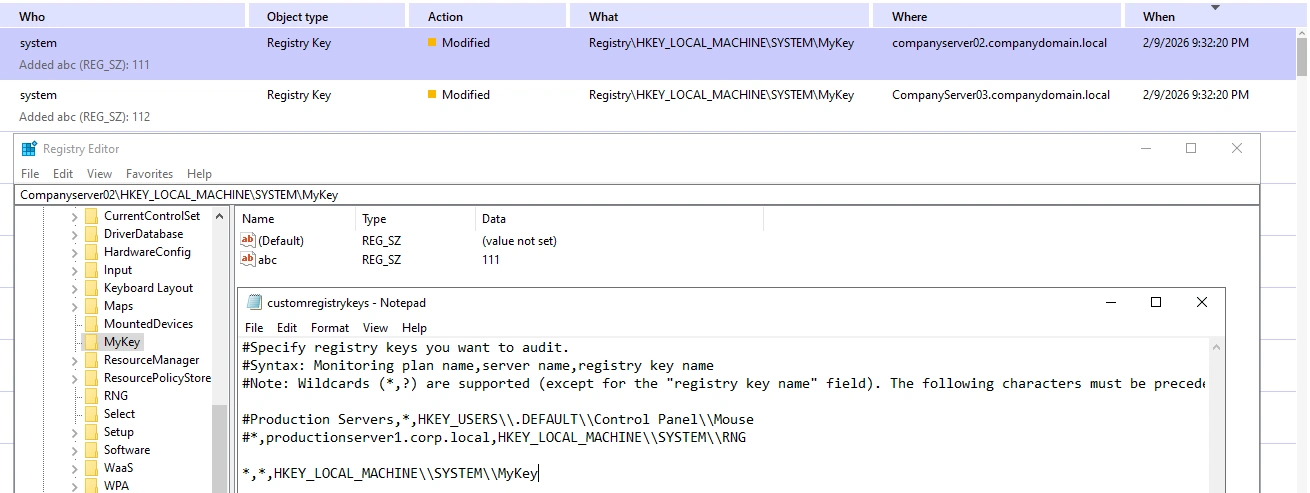The image size is (1310, 493).
Task: Click Modified marker in companyserver02 row
Action: (432, 43)
